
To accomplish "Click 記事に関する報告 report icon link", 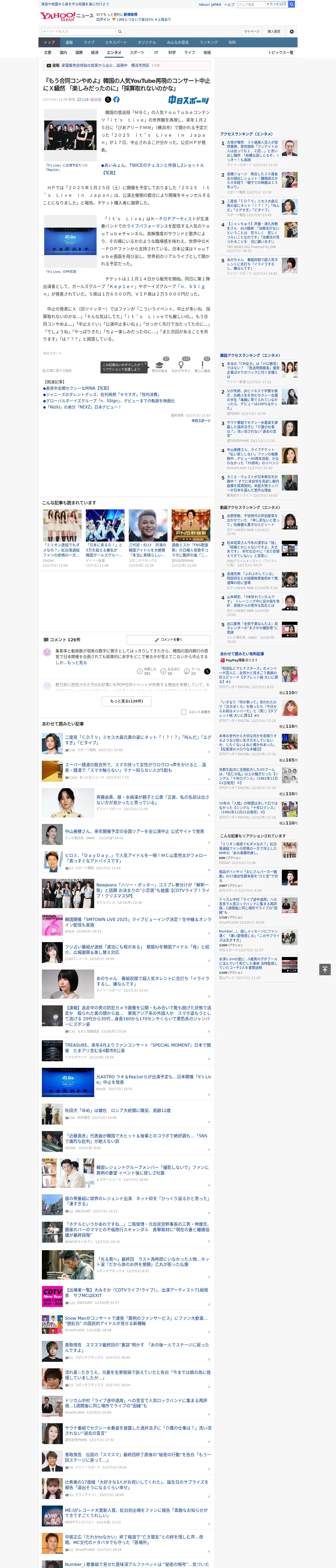I will (57, 370).
